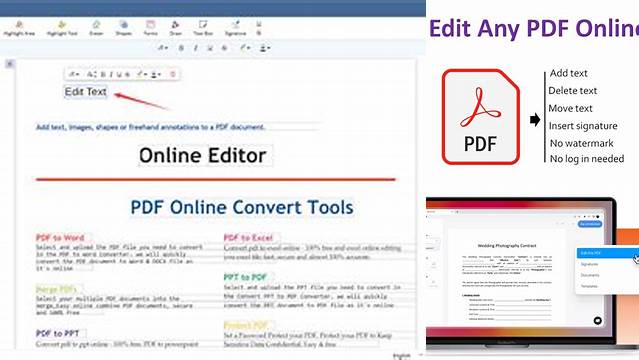
Task: Open alignment dropdown in main formatting bar
Action: click(x=265, y=48)
